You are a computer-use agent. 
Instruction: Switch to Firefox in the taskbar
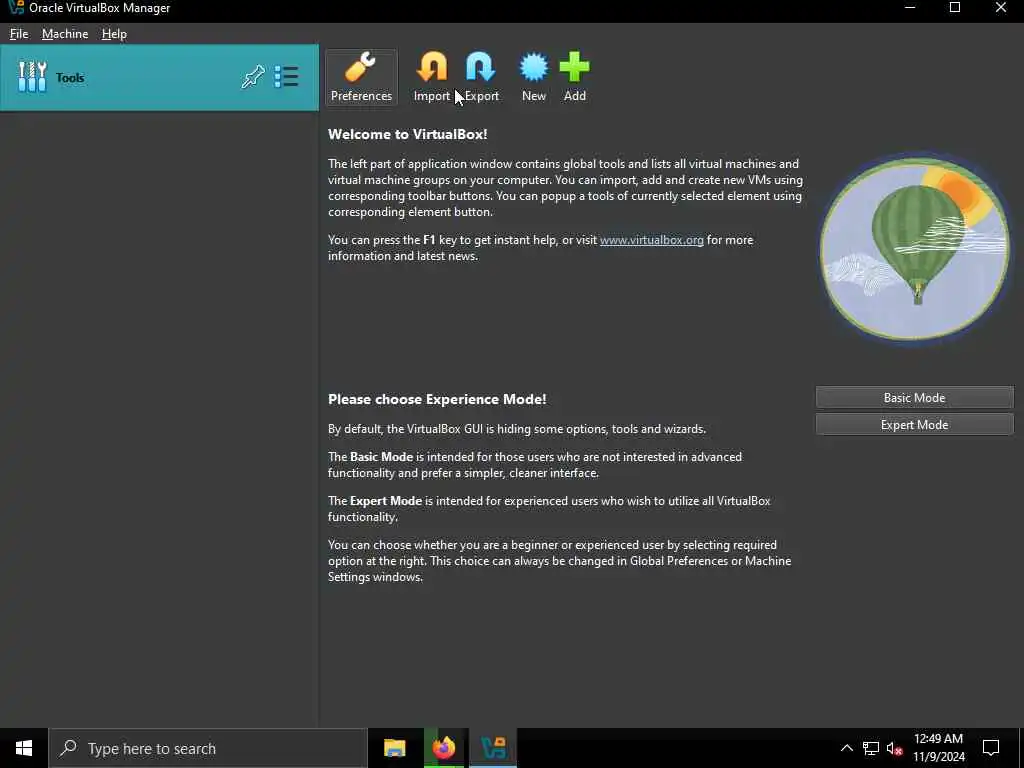[443, 748]
